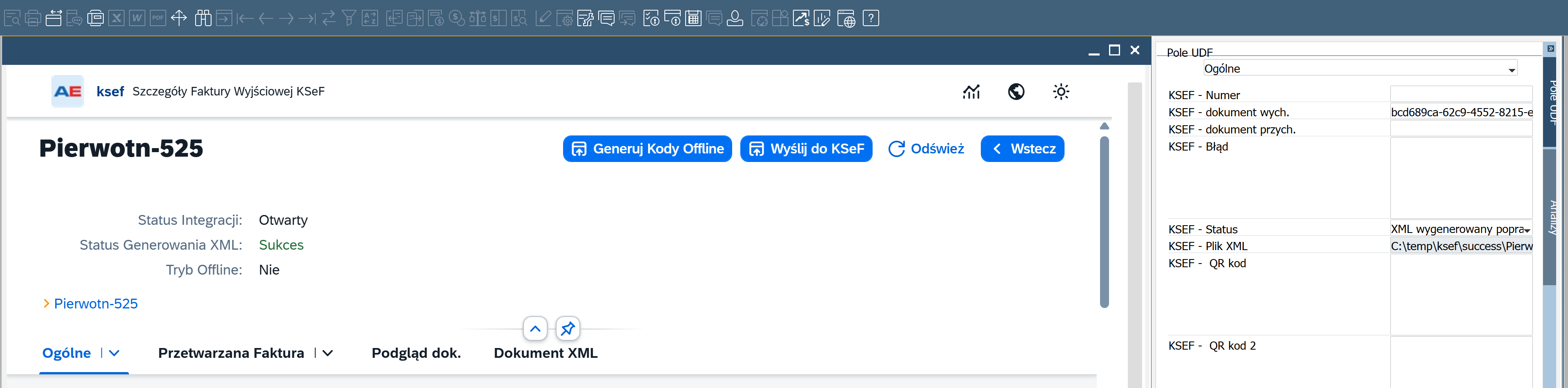
Task: Go to last record arrow icon
Action: 307,18
